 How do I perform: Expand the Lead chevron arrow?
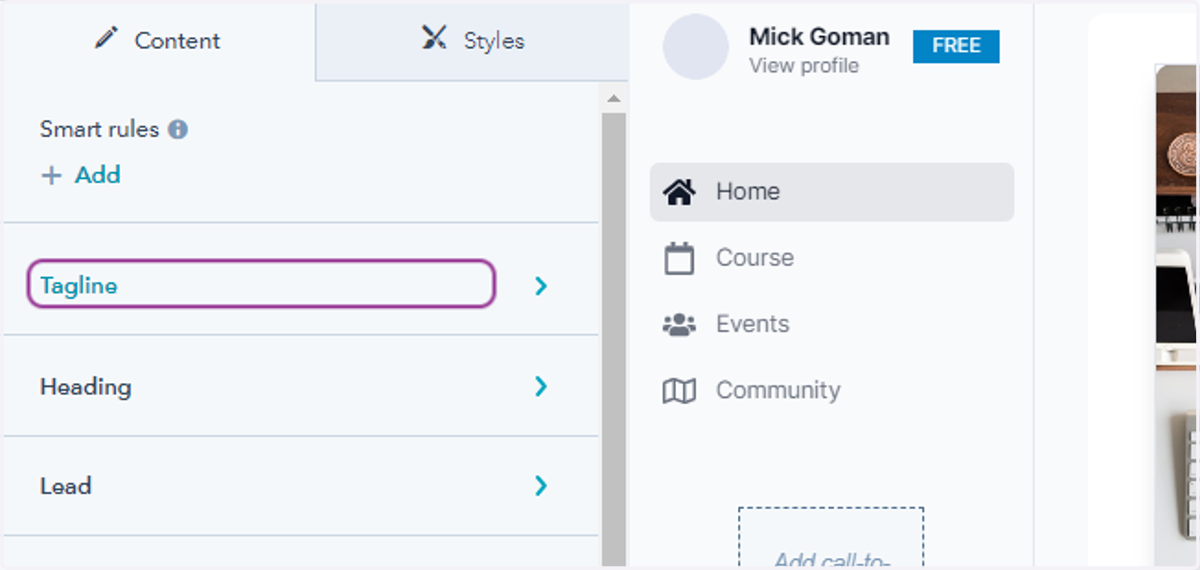pos(541,486)
